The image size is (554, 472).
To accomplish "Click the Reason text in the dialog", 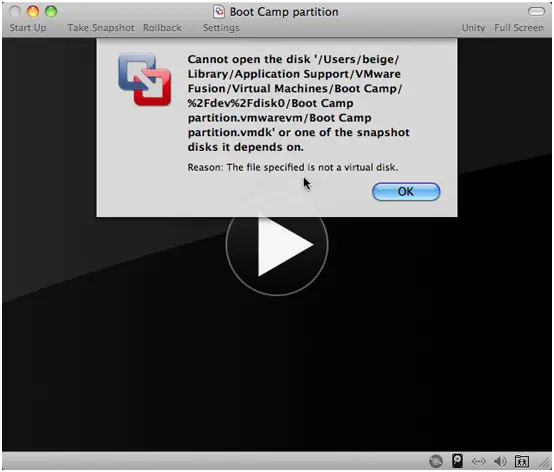I will tap(293, 167).
